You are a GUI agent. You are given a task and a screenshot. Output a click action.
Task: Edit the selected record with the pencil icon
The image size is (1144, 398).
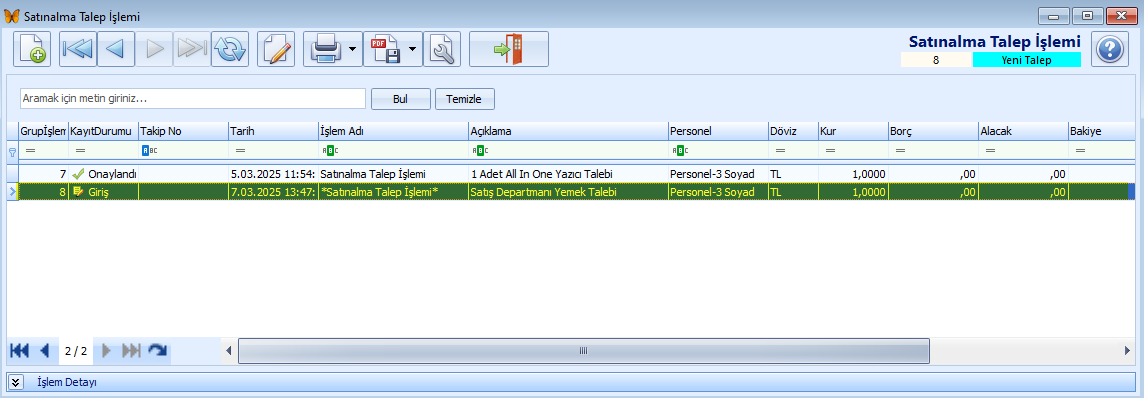277,50
